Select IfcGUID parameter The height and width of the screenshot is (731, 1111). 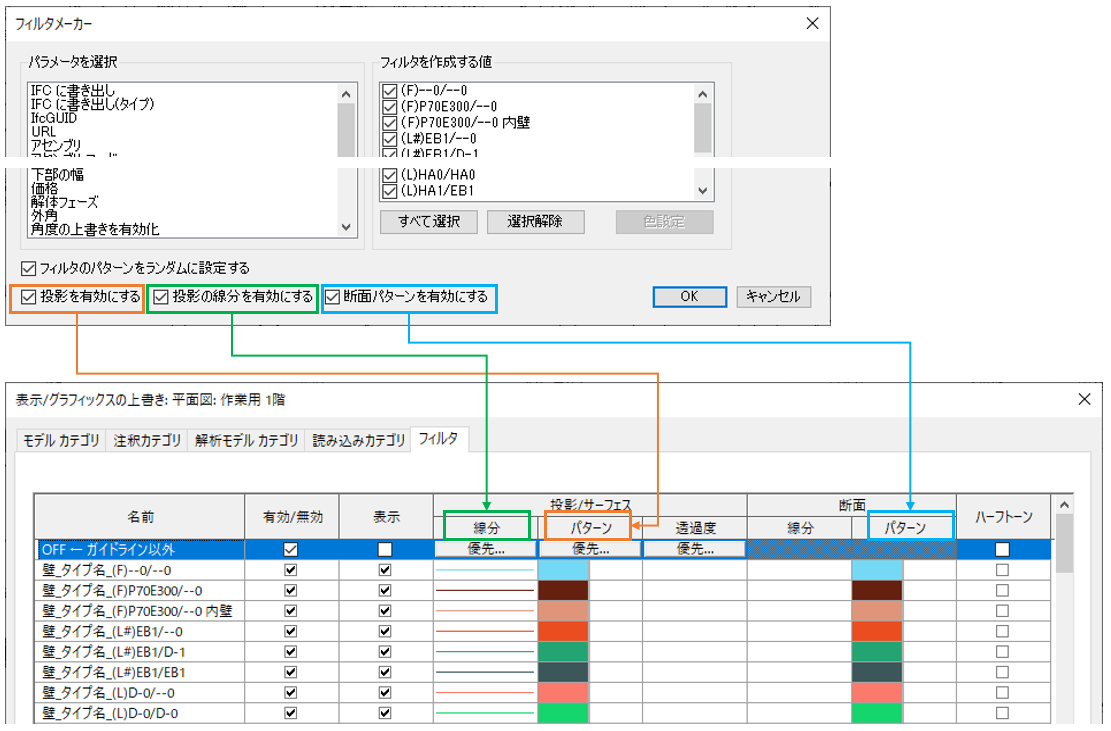(x=54, y=118)
